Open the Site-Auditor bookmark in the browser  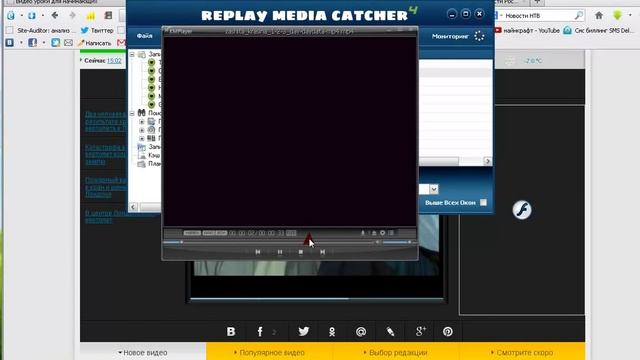[42, 30]
